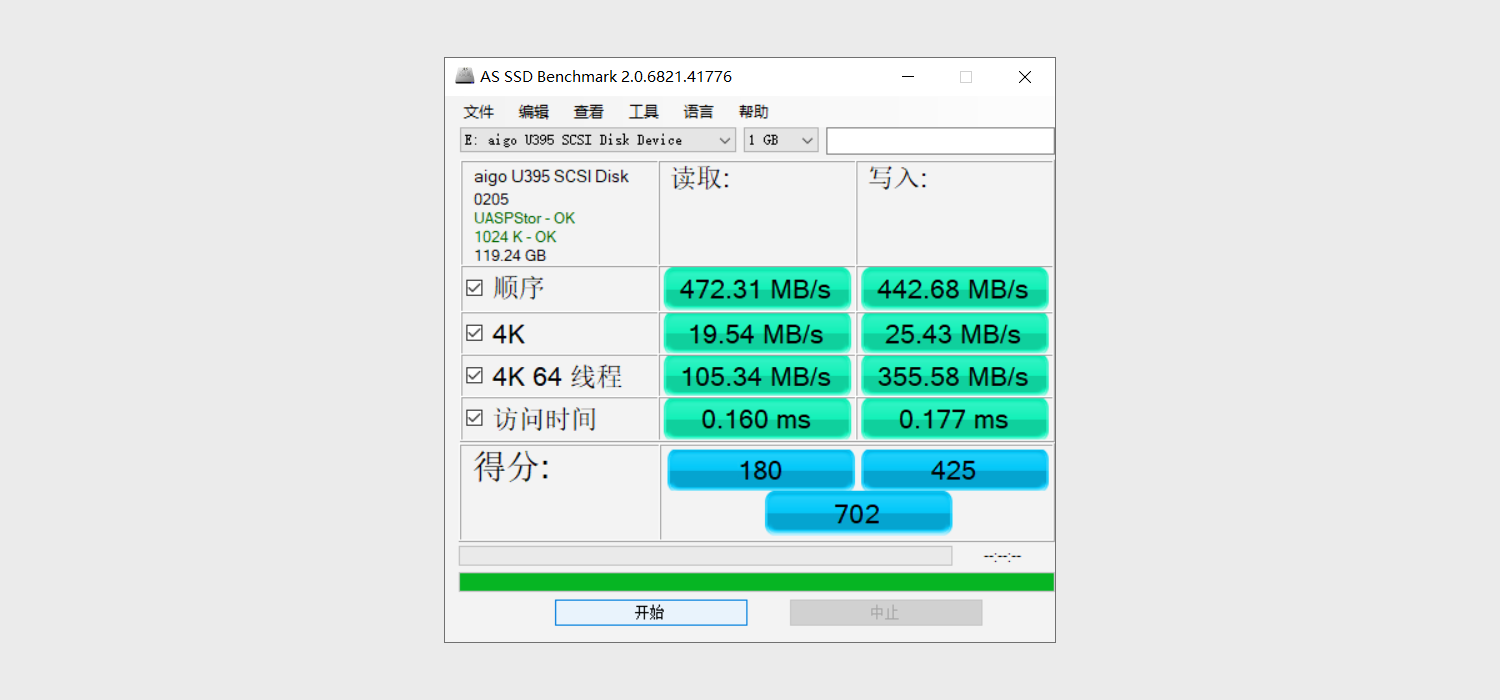Click the 0205 firmware version text
The image size is (1500, 700).
[491, 199]
